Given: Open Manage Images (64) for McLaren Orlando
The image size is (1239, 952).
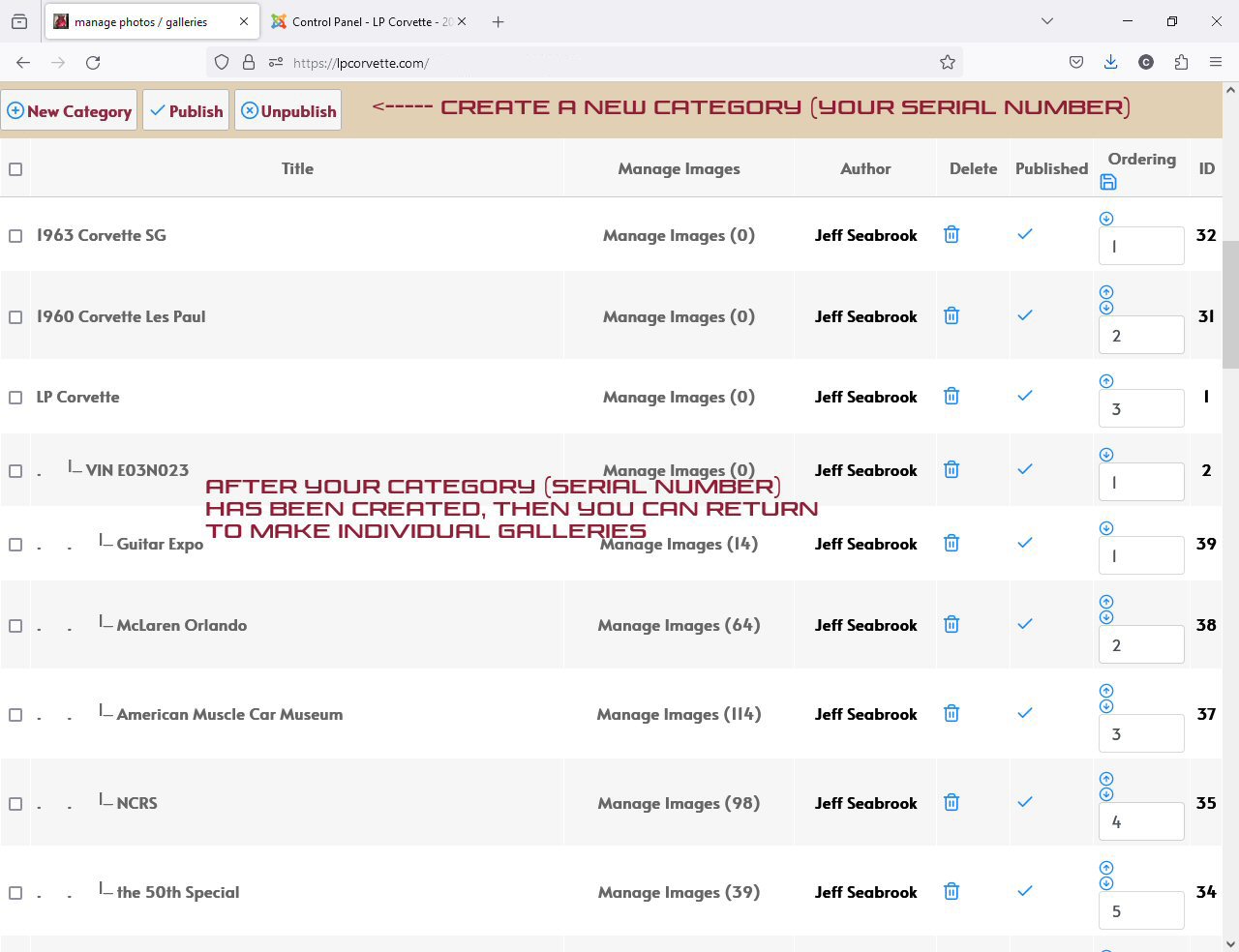Looking at the screenshot, I should 679,625.
